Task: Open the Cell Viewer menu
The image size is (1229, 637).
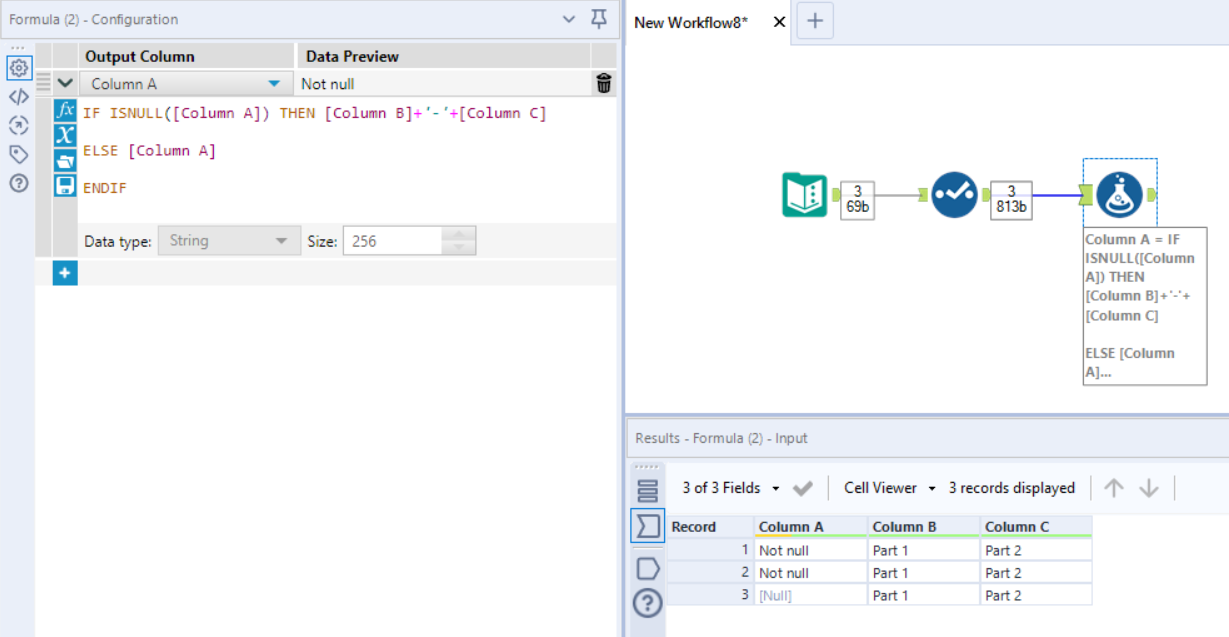Action: click(x=884, y=488)
